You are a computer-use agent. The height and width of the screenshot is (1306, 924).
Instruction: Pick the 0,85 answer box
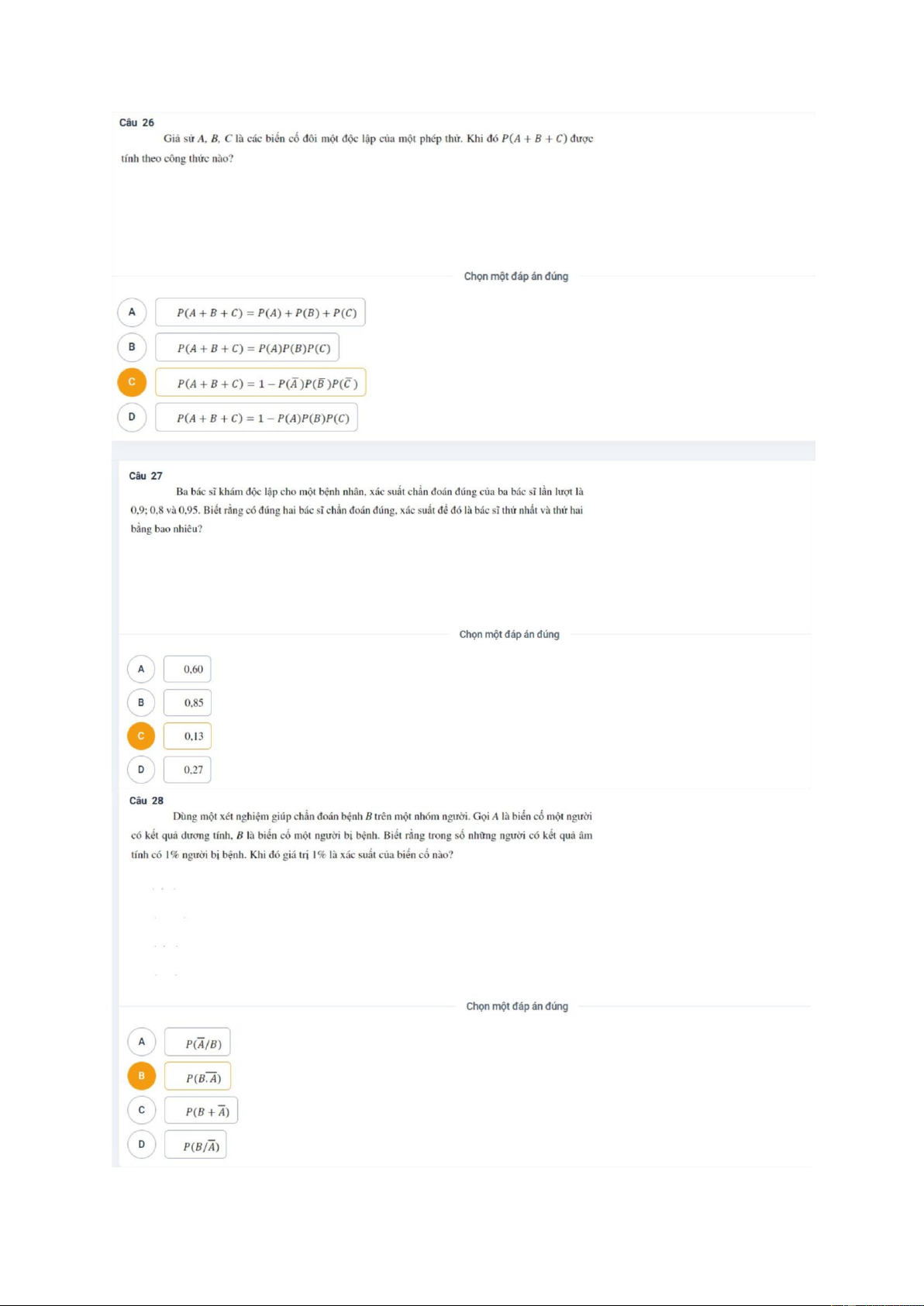pos(188,702)
